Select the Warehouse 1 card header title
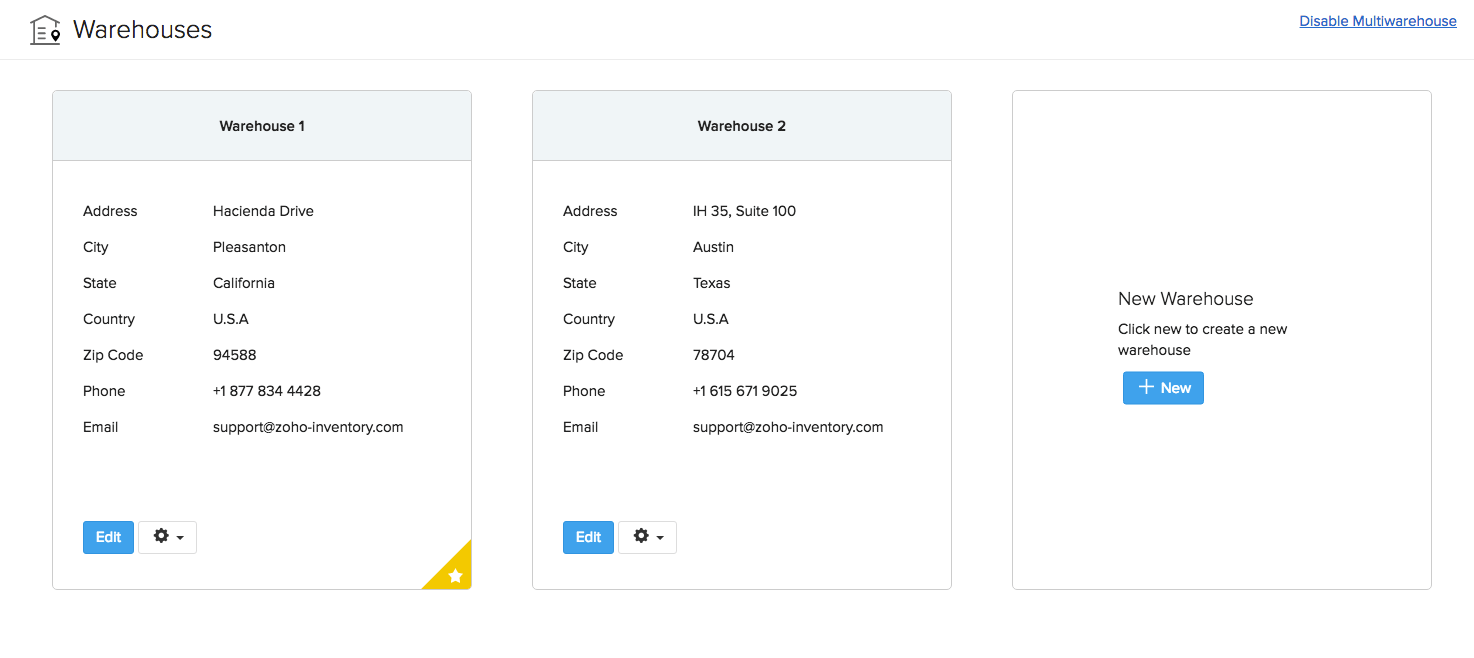This screenshot has height=658, width=1474. click(262, 126)
